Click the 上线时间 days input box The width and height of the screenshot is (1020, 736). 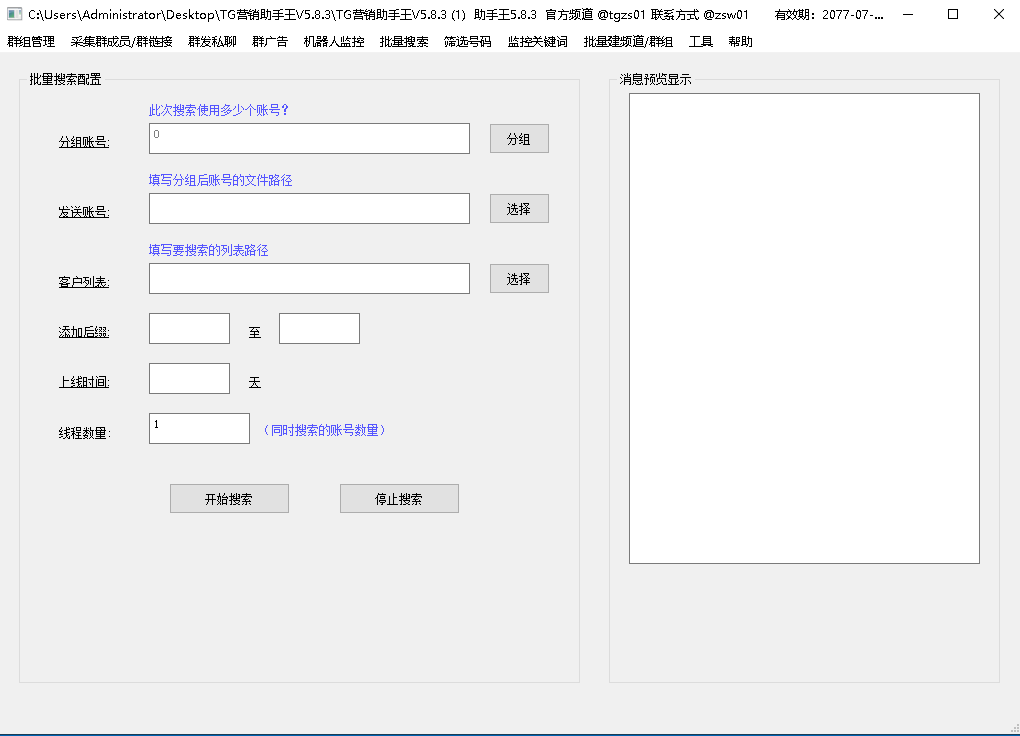(189, 379)
